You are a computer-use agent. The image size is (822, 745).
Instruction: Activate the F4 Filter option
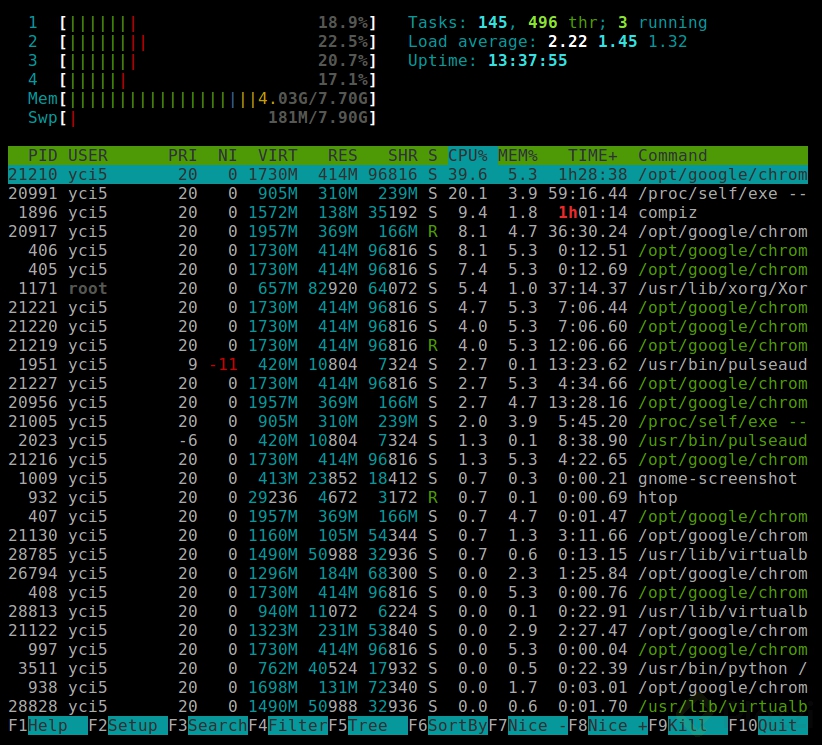click(288, 726)
